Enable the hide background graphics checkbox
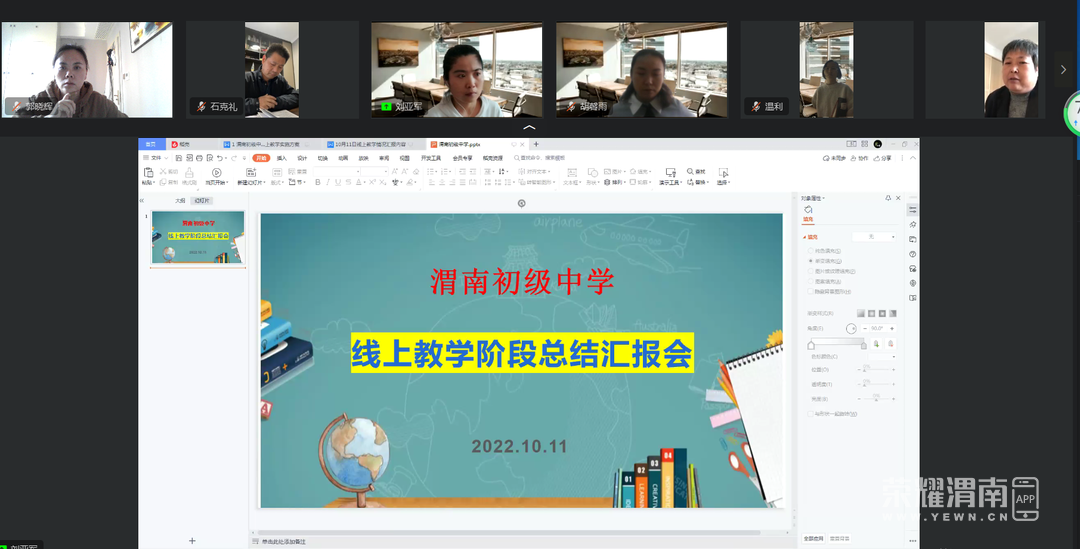 point(811,291)
